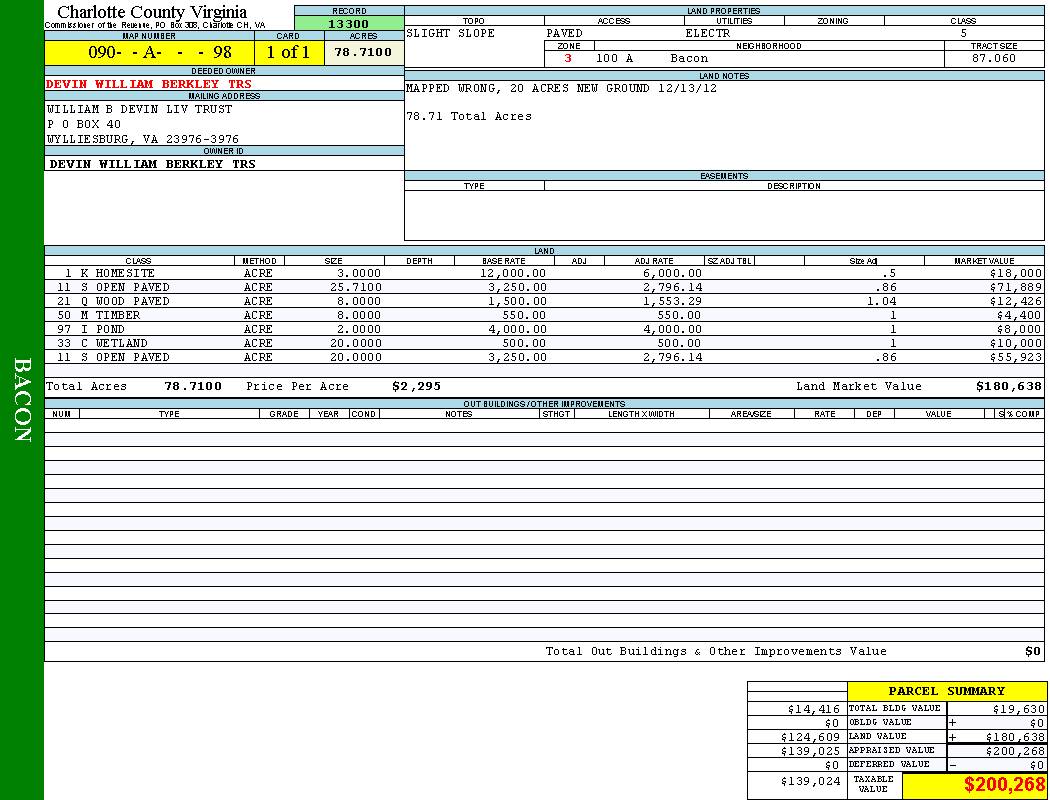Click the yellow PARCEL SUMMARY header
The width and height of the screenshot is (1050, 800).
coord(946,691)
